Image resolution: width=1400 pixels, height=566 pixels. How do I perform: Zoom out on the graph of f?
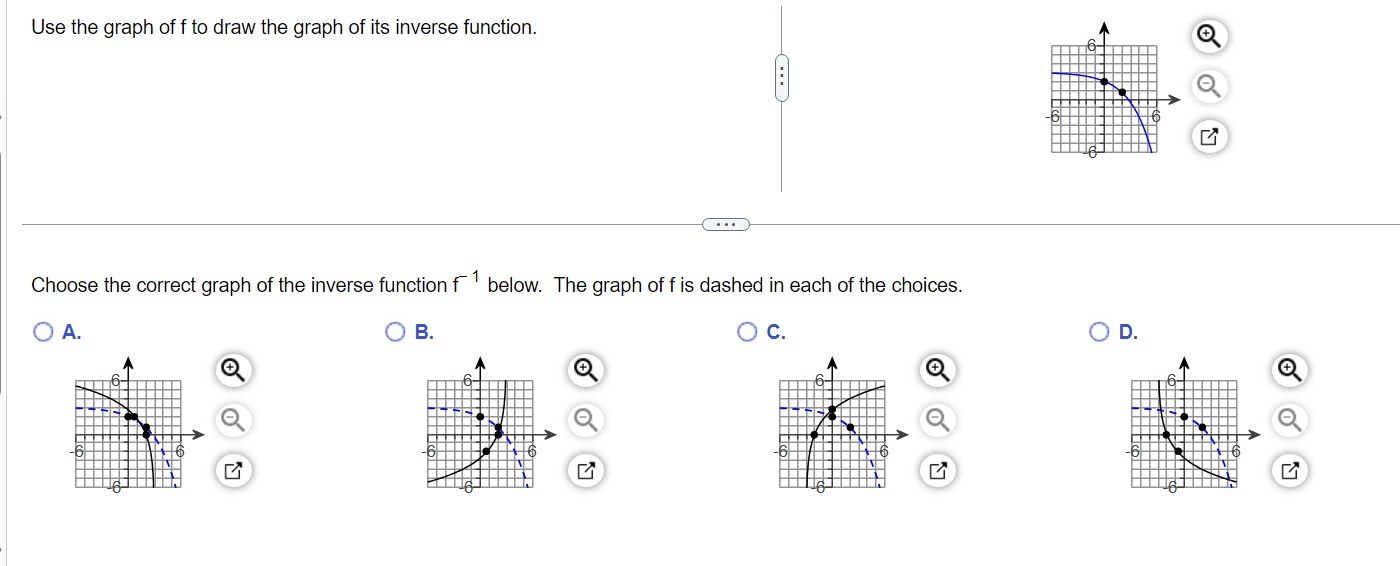1208,87
